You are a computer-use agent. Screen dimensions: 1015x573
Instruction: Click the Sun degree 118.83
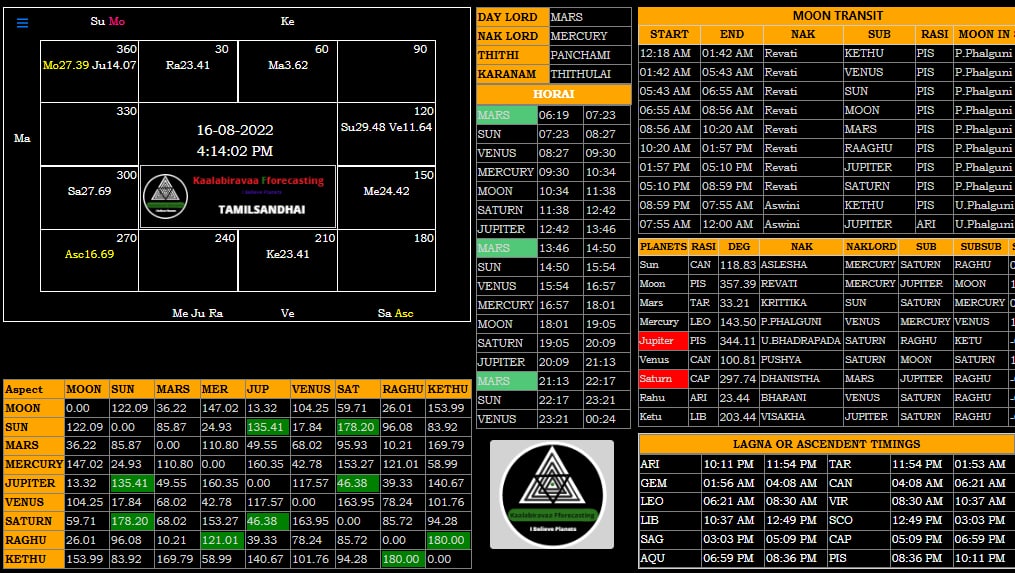point(738,265)
